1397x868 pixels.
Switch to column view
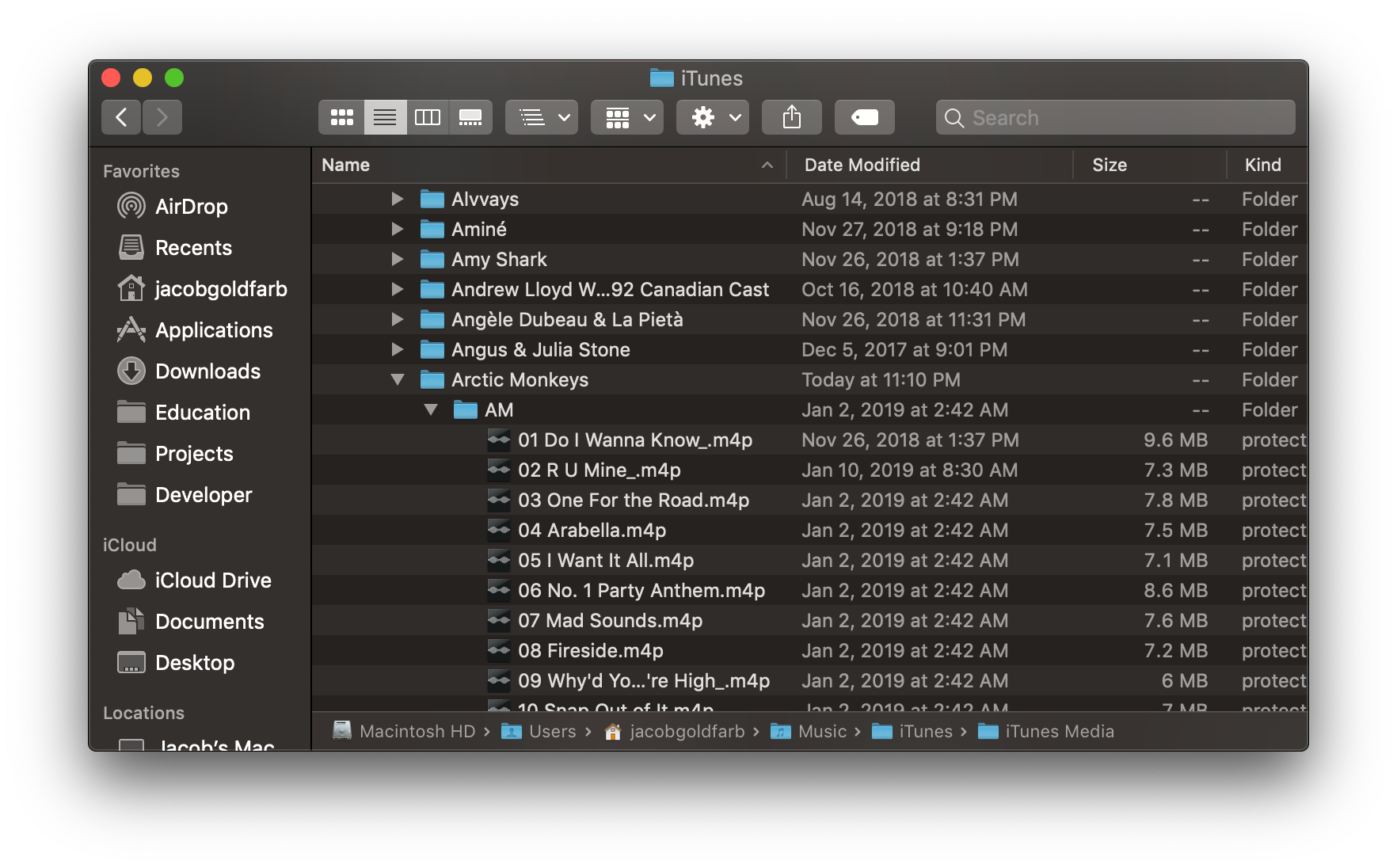(428, 117)
